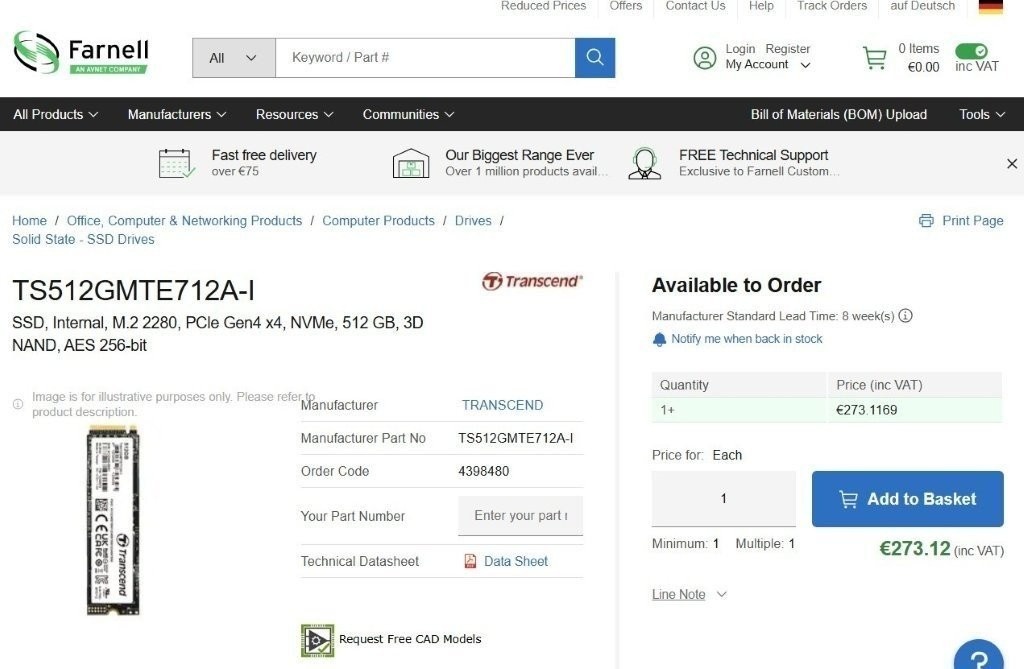Open the Tools menu dropdown
Image resolution: width=1024 pixels, height=669 pixels.
(x=981, y=114)
